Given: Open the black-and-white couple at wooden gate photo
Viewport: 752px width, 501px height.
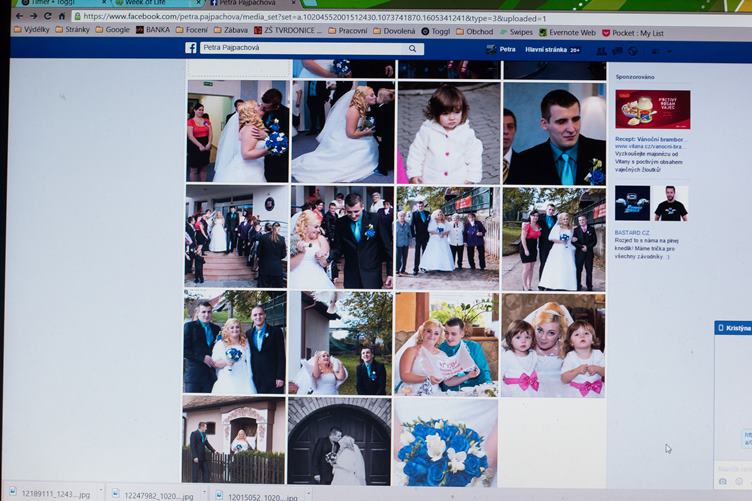Looking at the screenshot, I should (340, 441).
